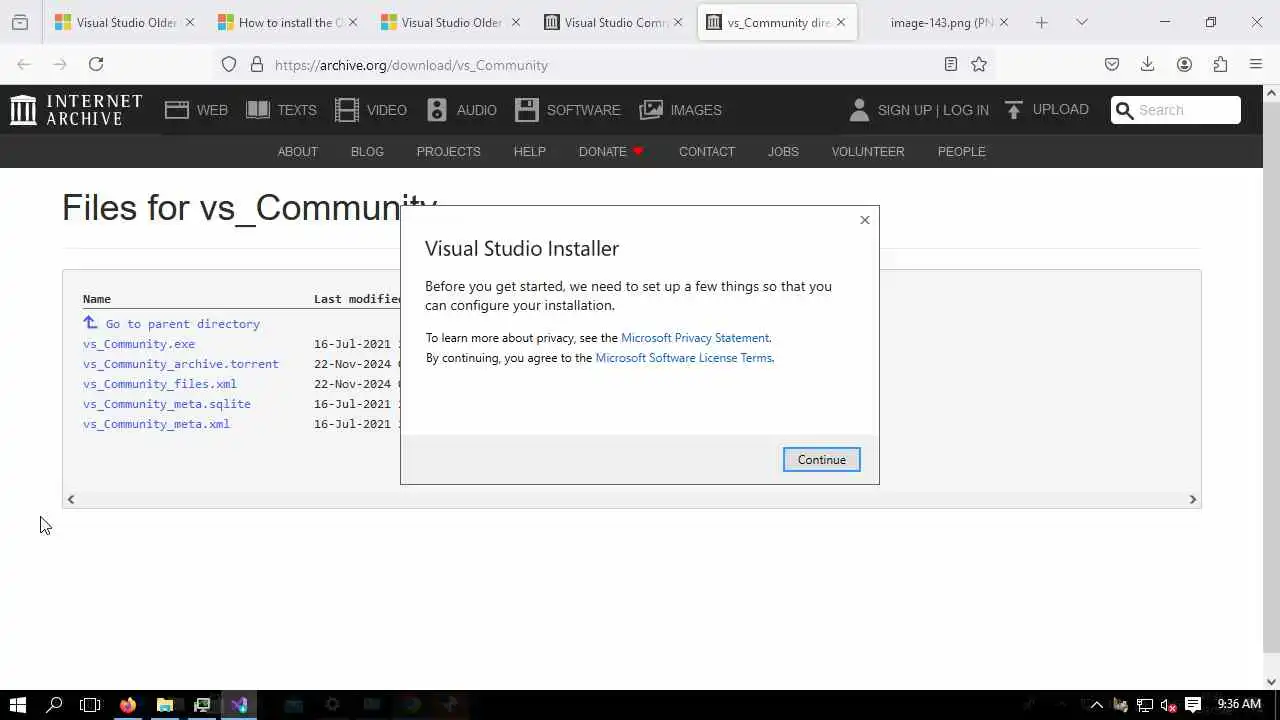This screenshot has height=720, width=1280.
Task: Open vs_Community_archive.torrent link
Action: (181, 364)
